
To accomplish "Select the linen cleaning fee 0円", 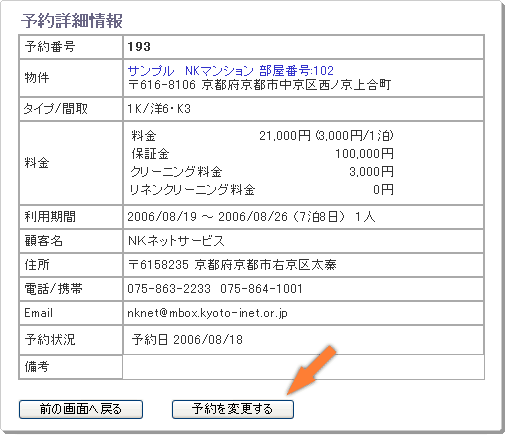I will 383,190.
